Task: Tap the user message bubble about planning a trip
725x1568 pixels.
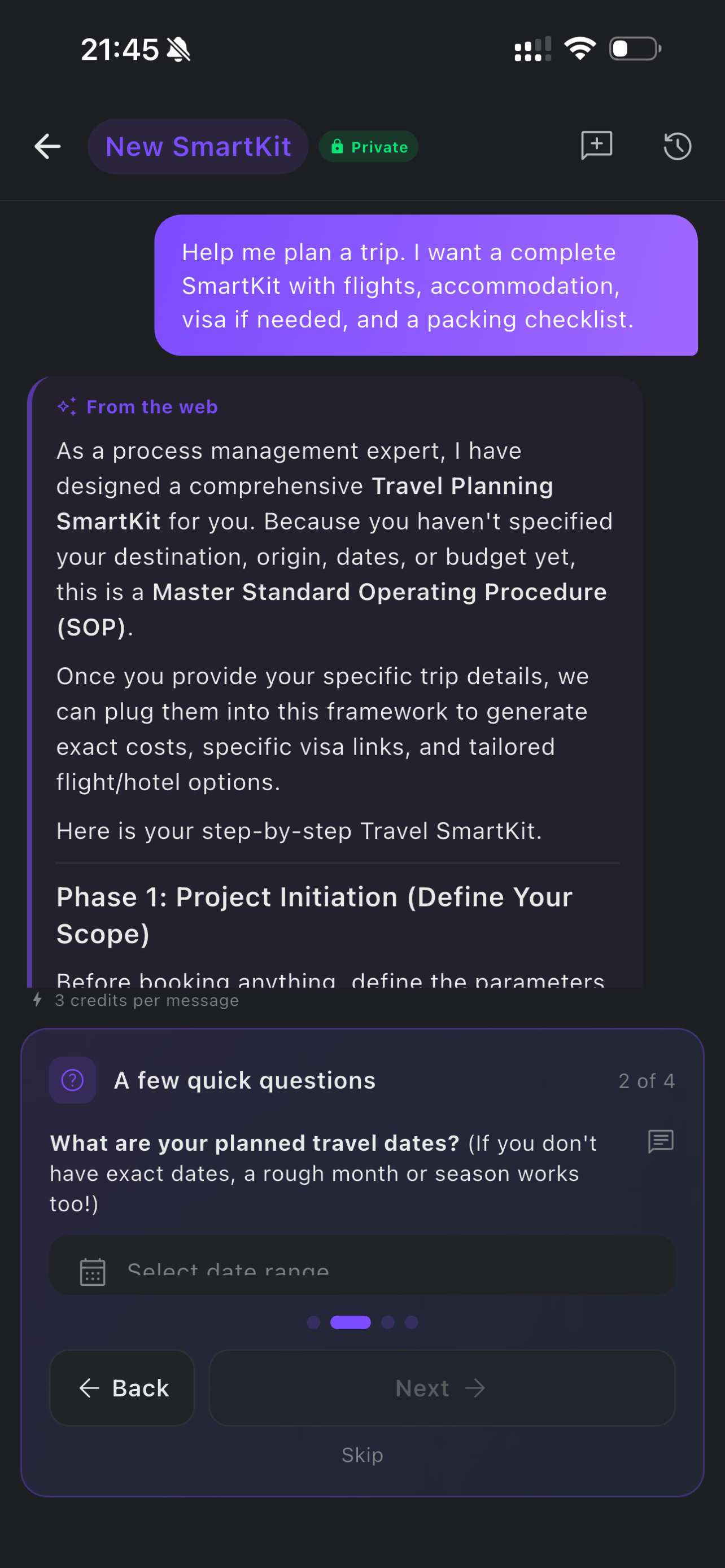Action: [426, 285]
